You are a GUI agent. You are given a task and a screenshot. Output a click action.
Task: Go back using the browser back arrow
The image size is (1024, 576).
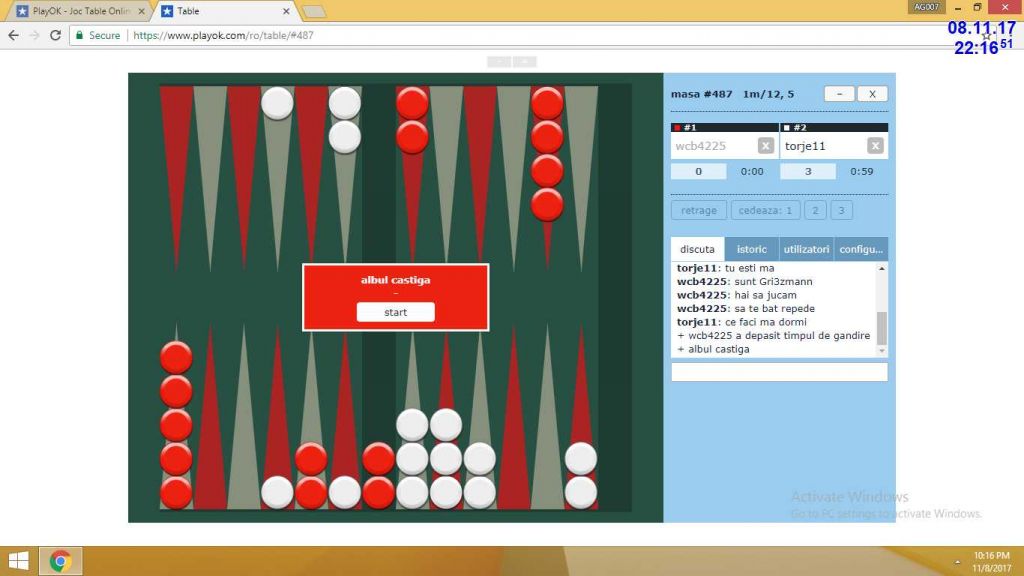click(13, 35)
